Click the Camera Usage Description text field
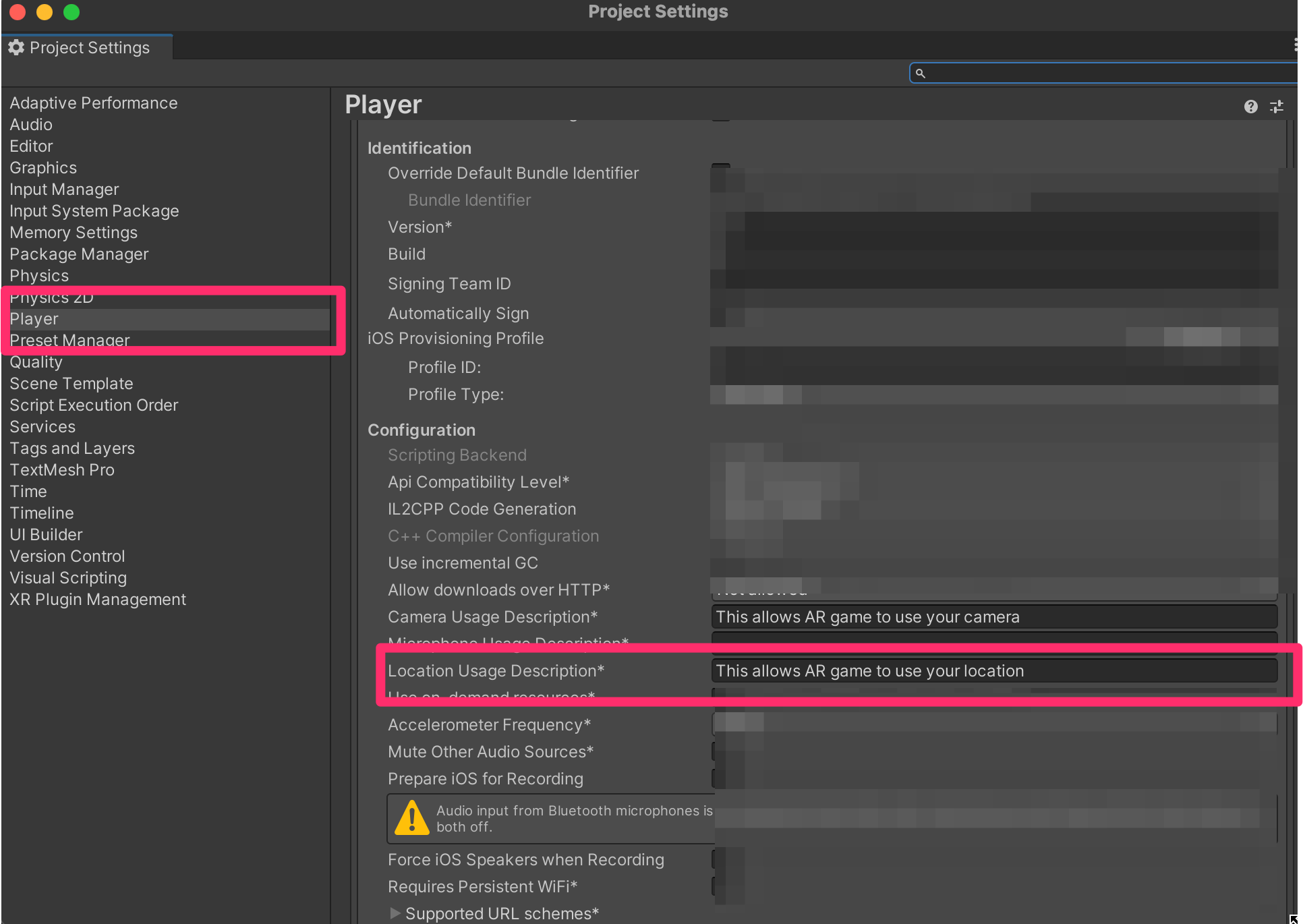Image resolution: width=1303 pixels, height=924 pixels. click(x=994, y=617)
